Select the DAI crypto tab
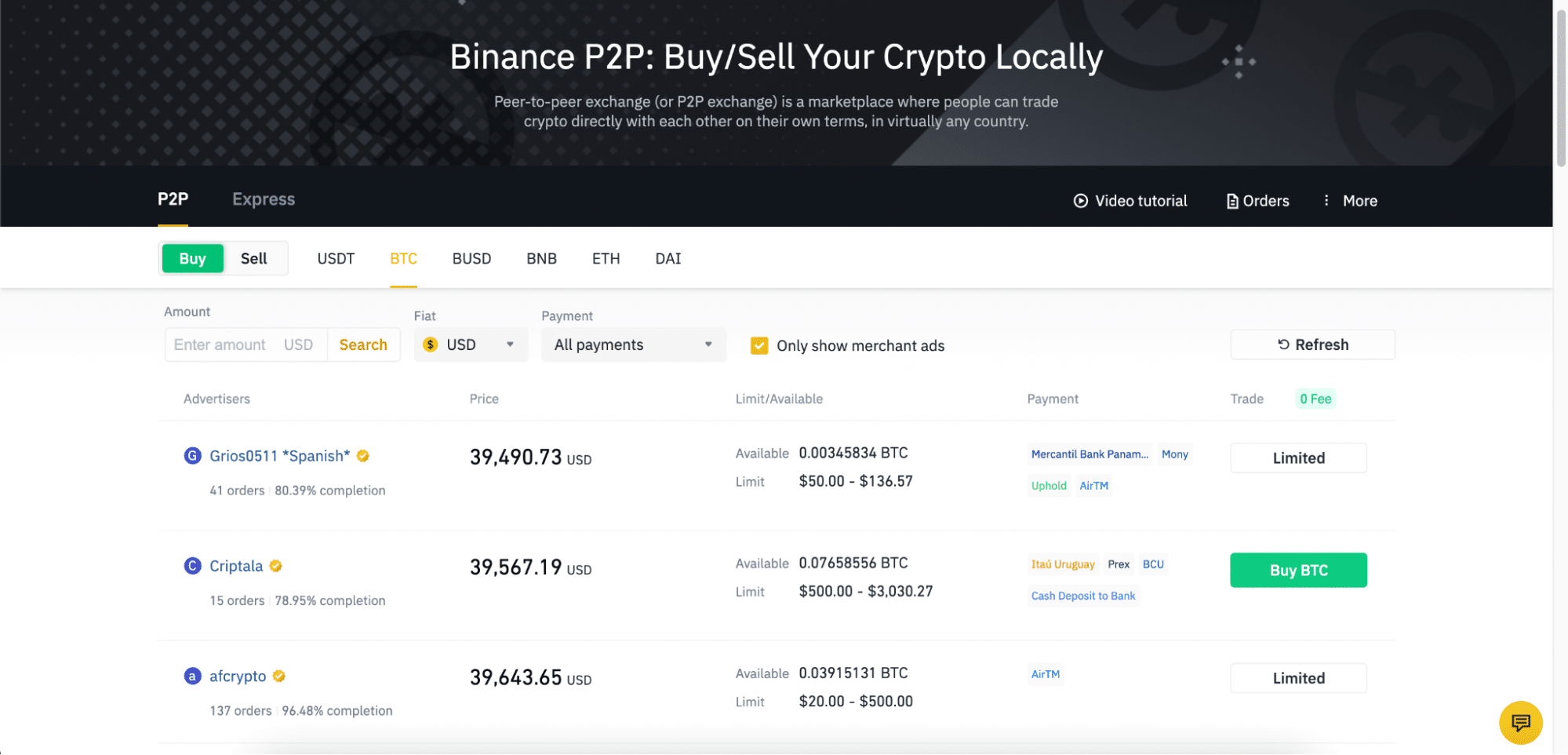This screenshot has width=1568, height=755. coord(668,258)
